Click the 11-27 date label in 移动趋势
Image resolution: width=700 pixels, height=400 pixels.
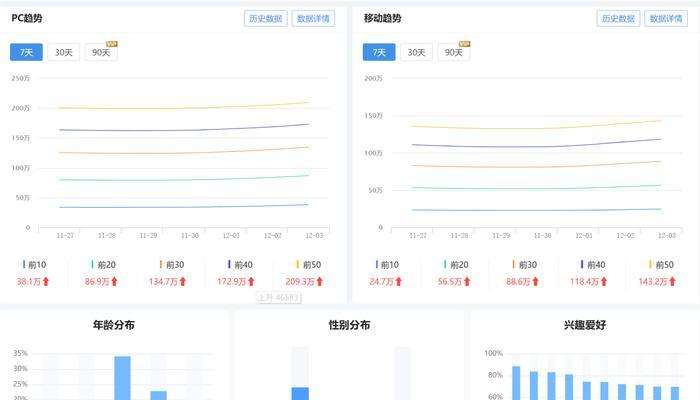(x=418, y=235)
